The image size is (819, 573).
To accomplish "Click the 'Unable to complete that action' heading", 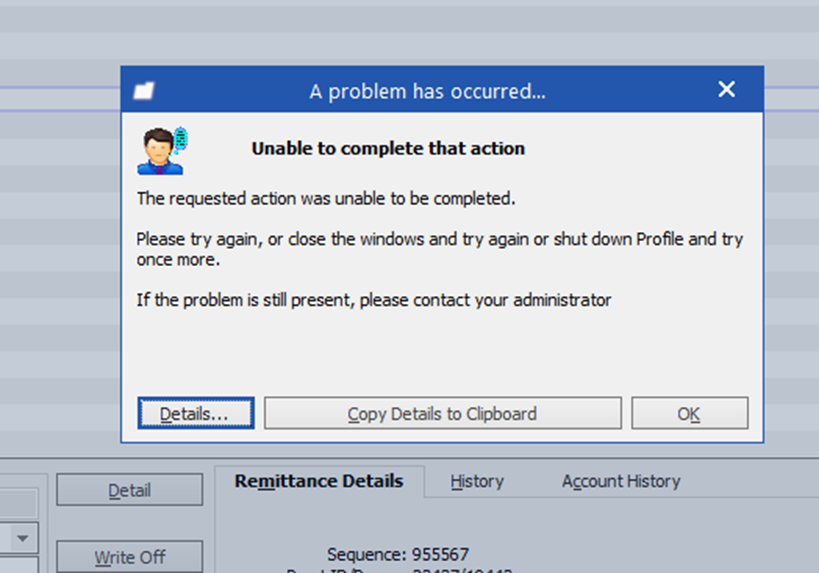I will (x=388, y=148).
